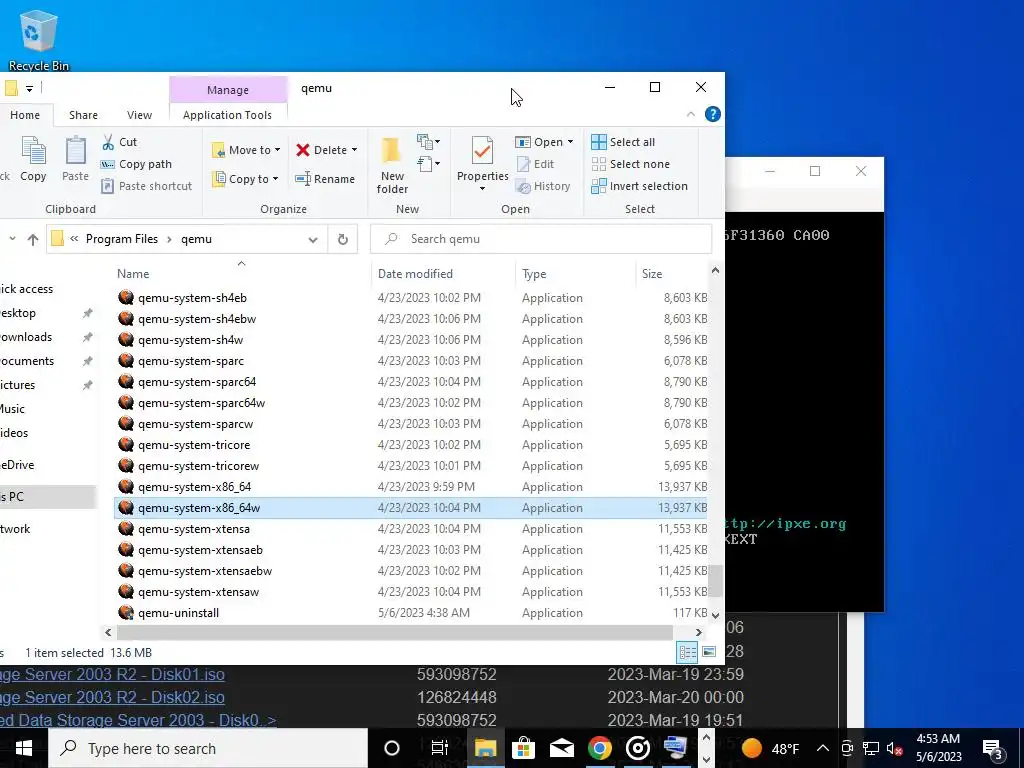Select Music in navigation pane

(13, 409)
